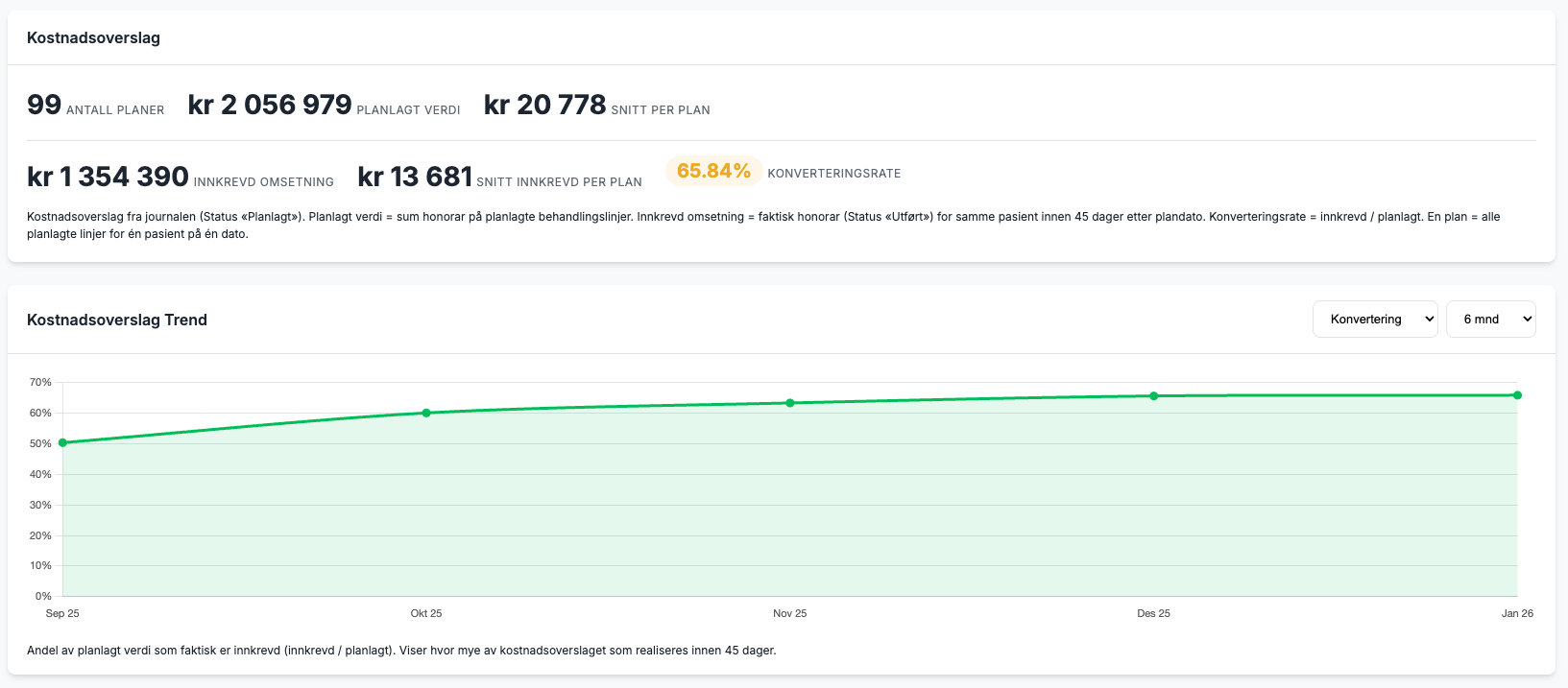Click the Jan 26 data point
Image resolution: width=1568 pixels, height=688 pixels.
pyautogui.click(x=1517, y=395)
